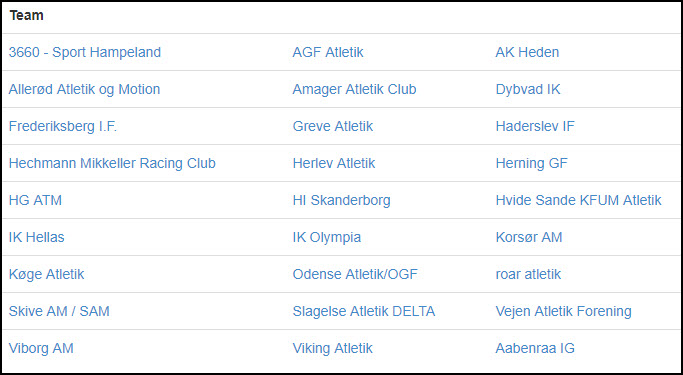The image size is (683, 375).
Task: Open Herlev Atletik team page
Action: click(334, 163)
